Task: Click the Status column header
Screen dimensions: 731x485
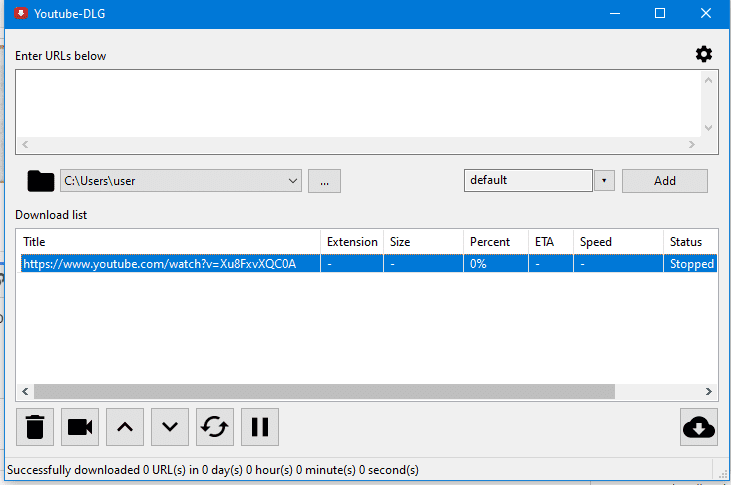Action: [690, 242]
